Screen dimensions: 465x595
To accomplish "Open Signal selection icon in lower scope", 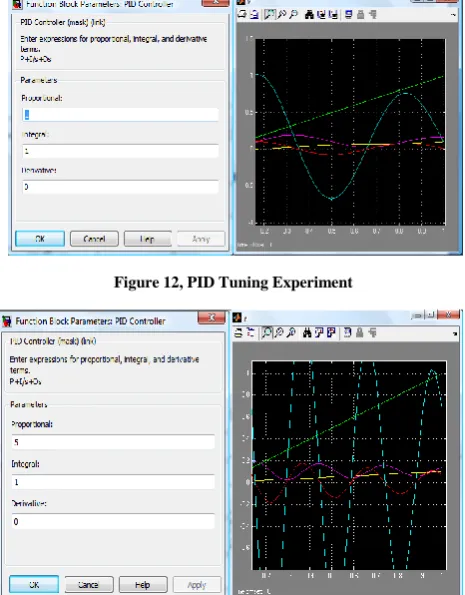I will [372, 333].
